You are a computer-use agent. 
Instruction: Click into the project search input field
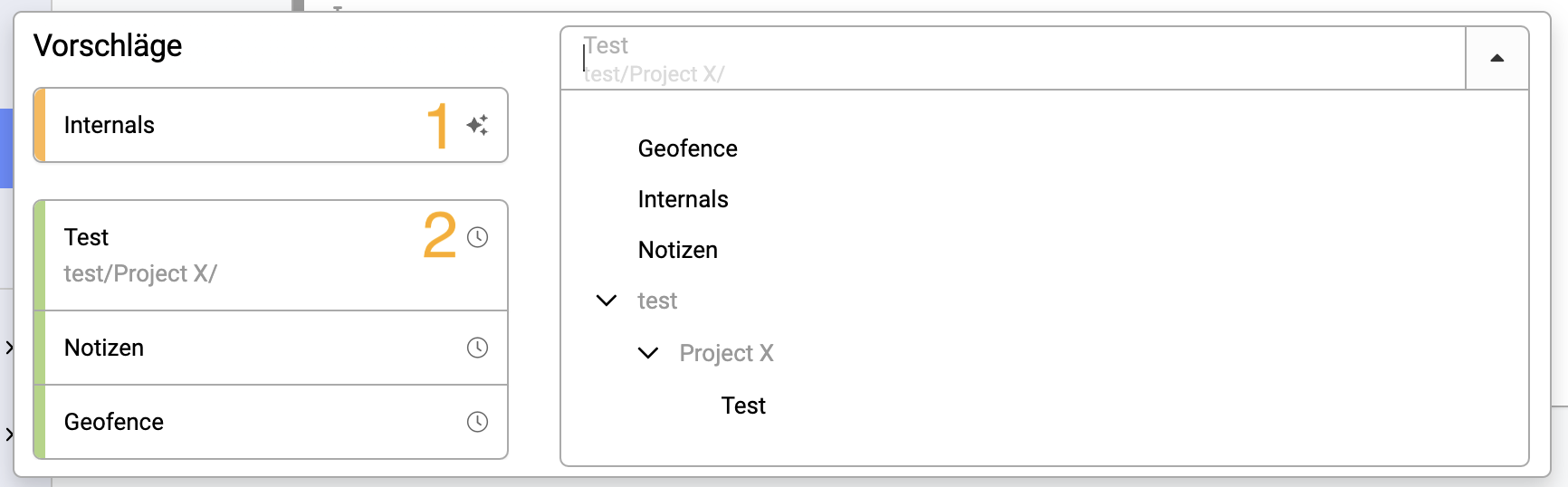pyautogui.click(x=1013, y=58)
